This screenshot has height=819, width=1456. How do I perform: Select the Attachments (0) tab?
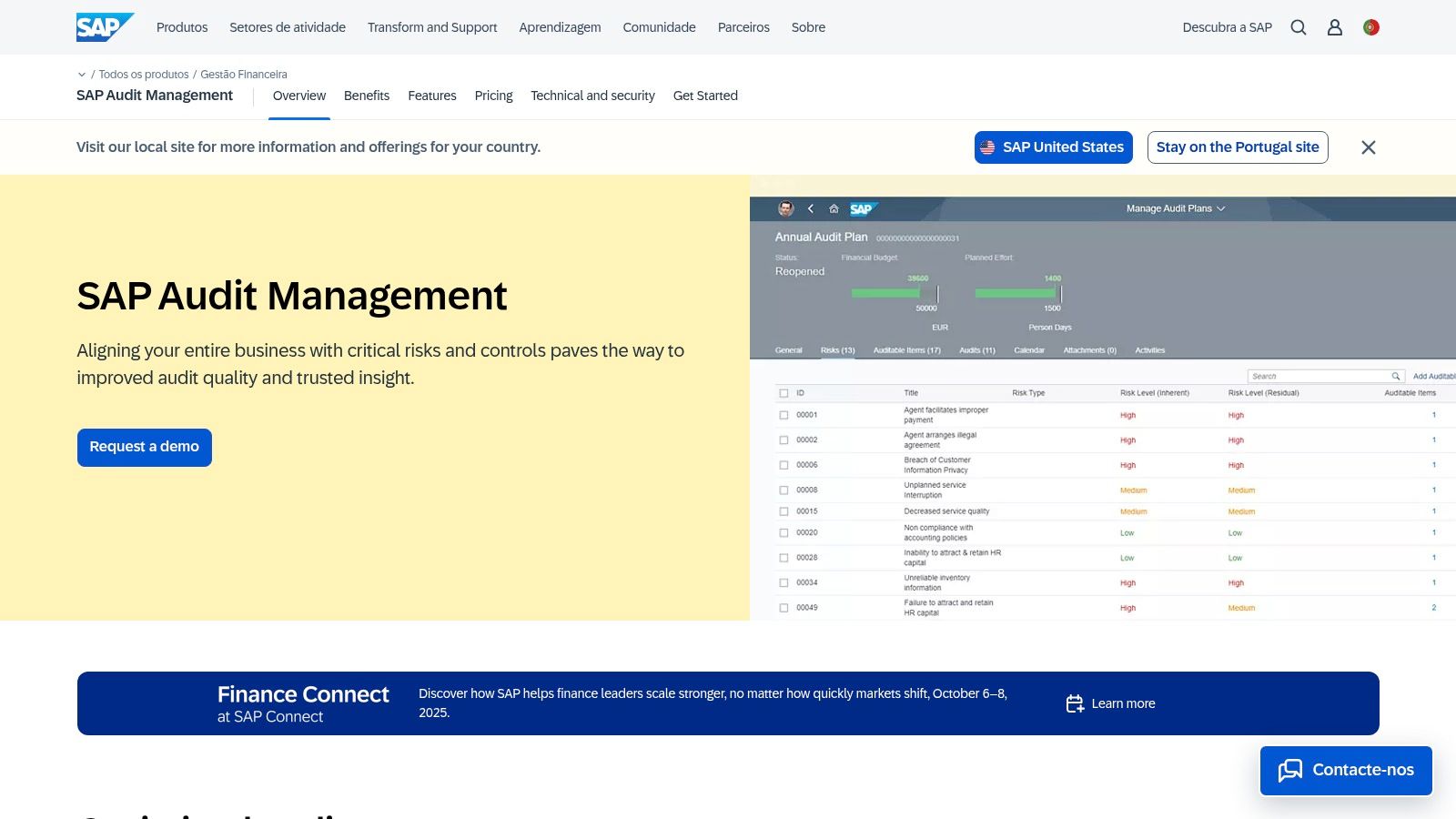1089,350
